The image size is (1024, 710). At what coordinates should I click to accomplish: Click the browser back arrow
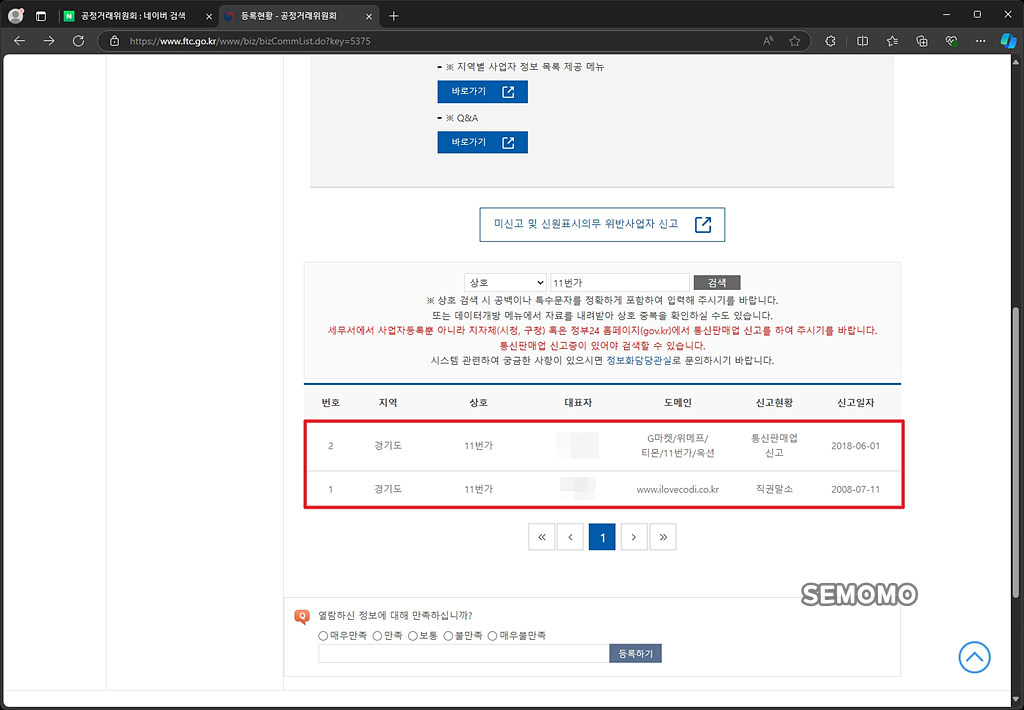(x=20, y=40)
